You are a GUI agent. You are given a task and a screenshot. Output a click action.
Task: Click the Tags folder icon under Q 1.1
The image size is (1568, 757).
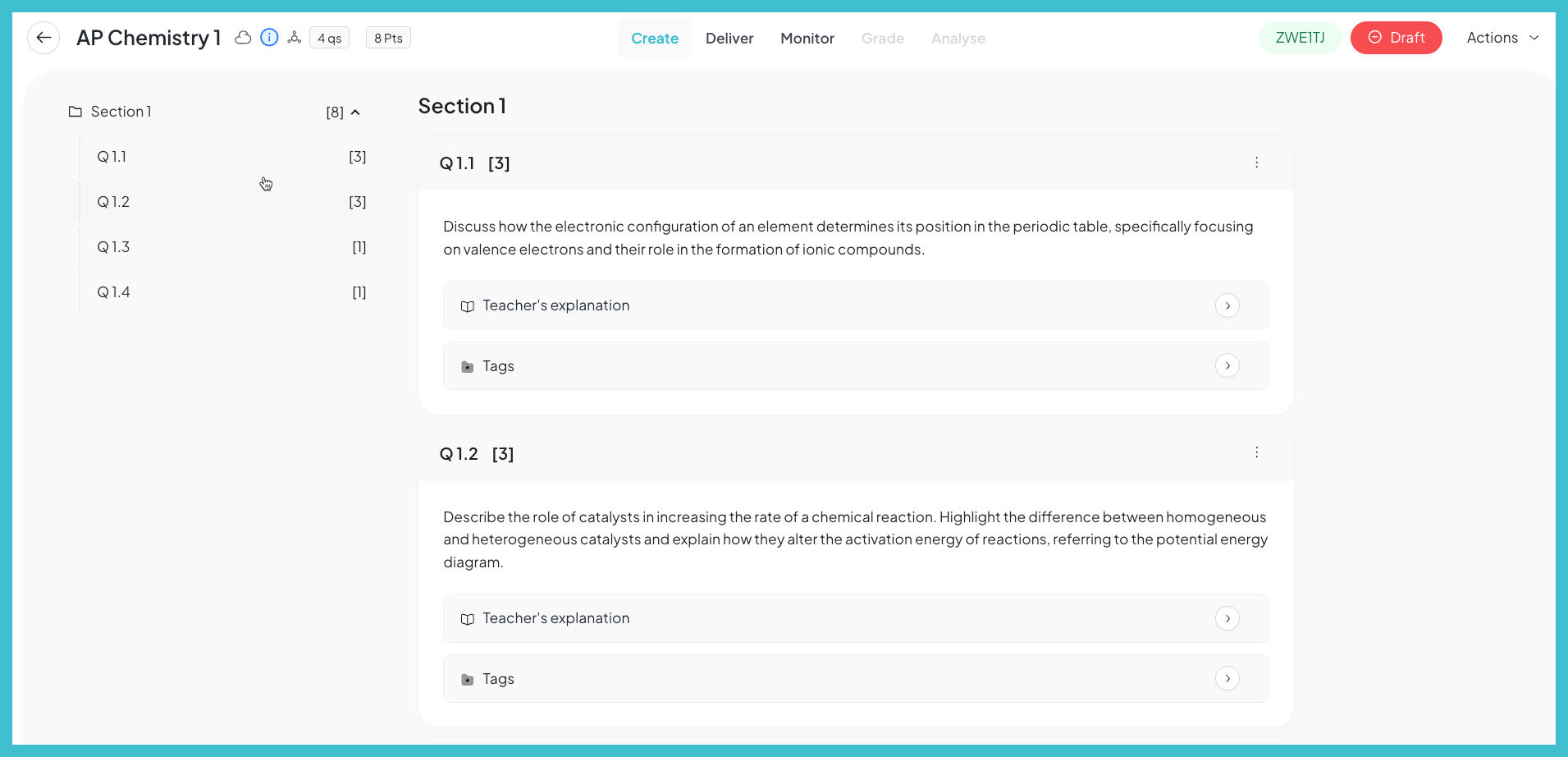(468, 367)
